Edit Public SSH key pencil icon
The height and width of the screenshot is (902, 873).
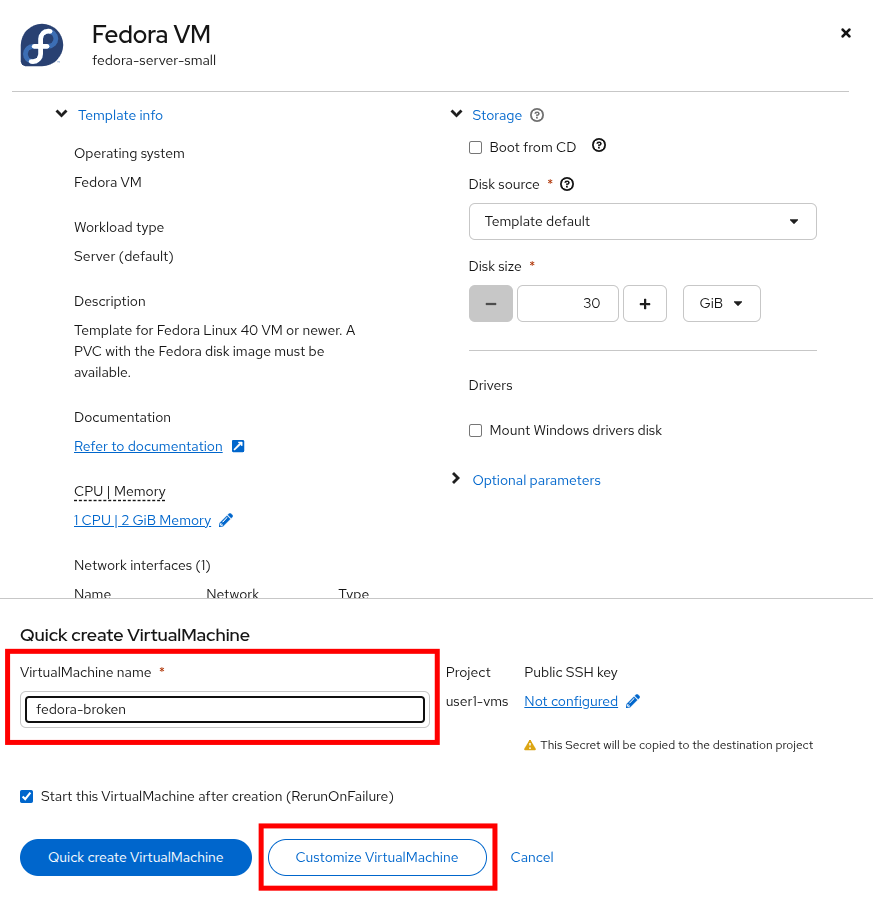point(633,702)
